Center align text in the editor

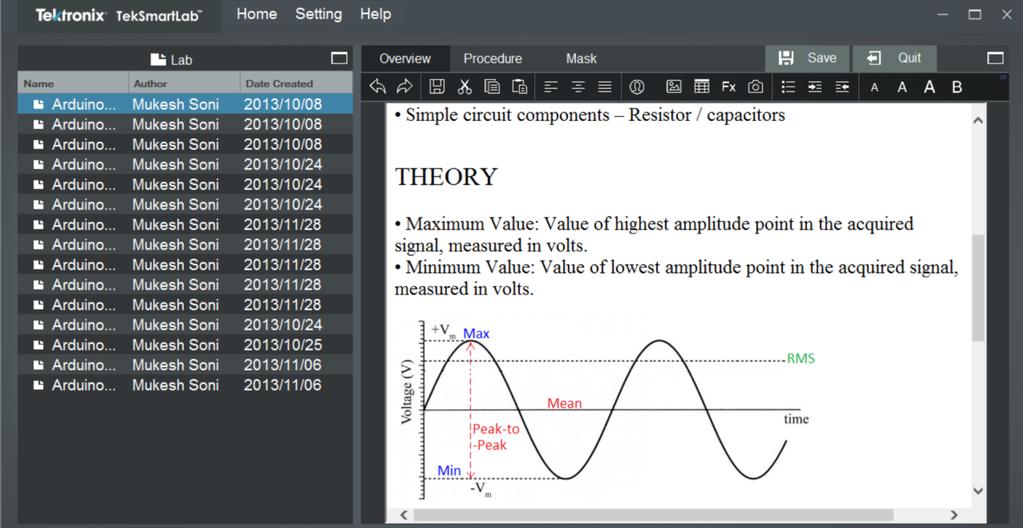[x=578, y=87]
